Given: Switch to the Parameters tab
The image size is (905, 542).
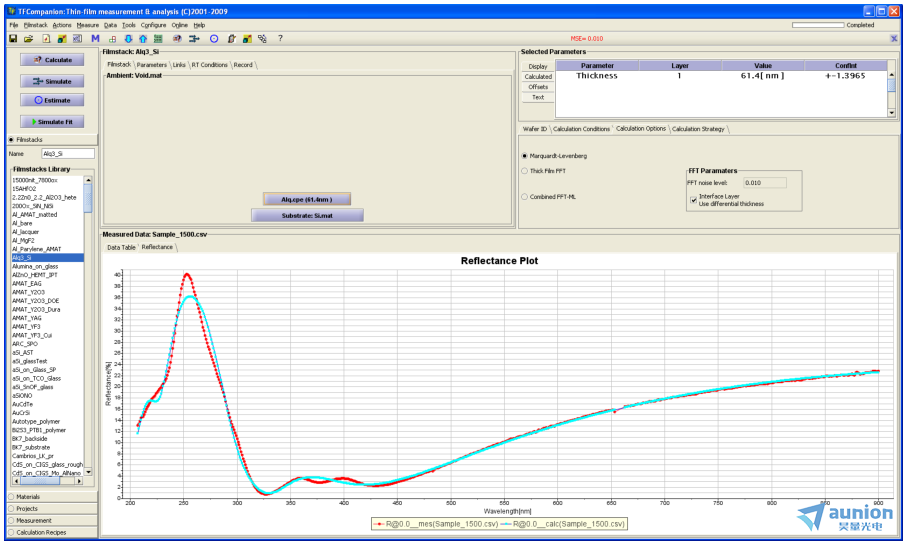Looking at the screenshot, I should pos(152,65).
